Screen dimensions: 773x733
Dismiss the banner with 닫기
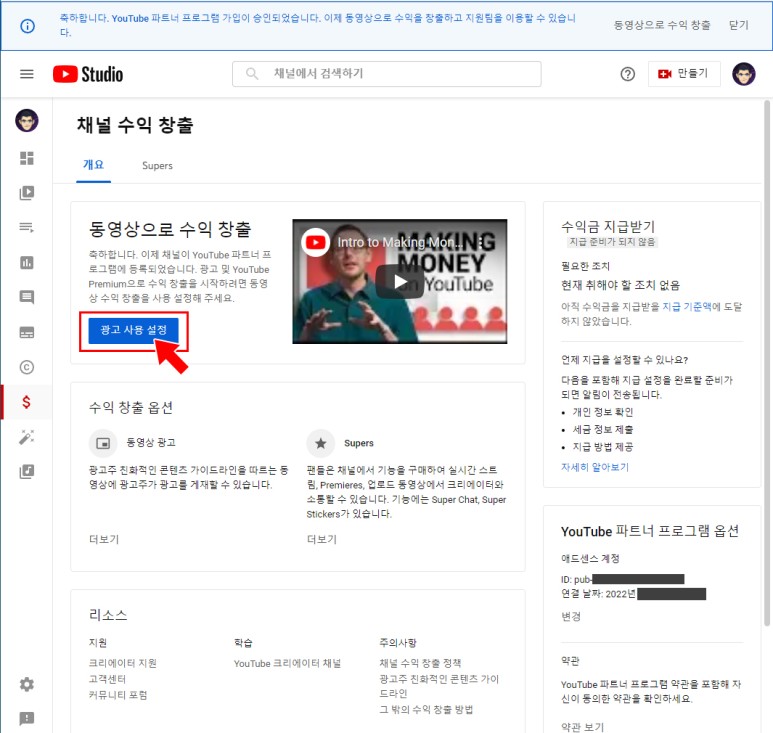point(738,25)
